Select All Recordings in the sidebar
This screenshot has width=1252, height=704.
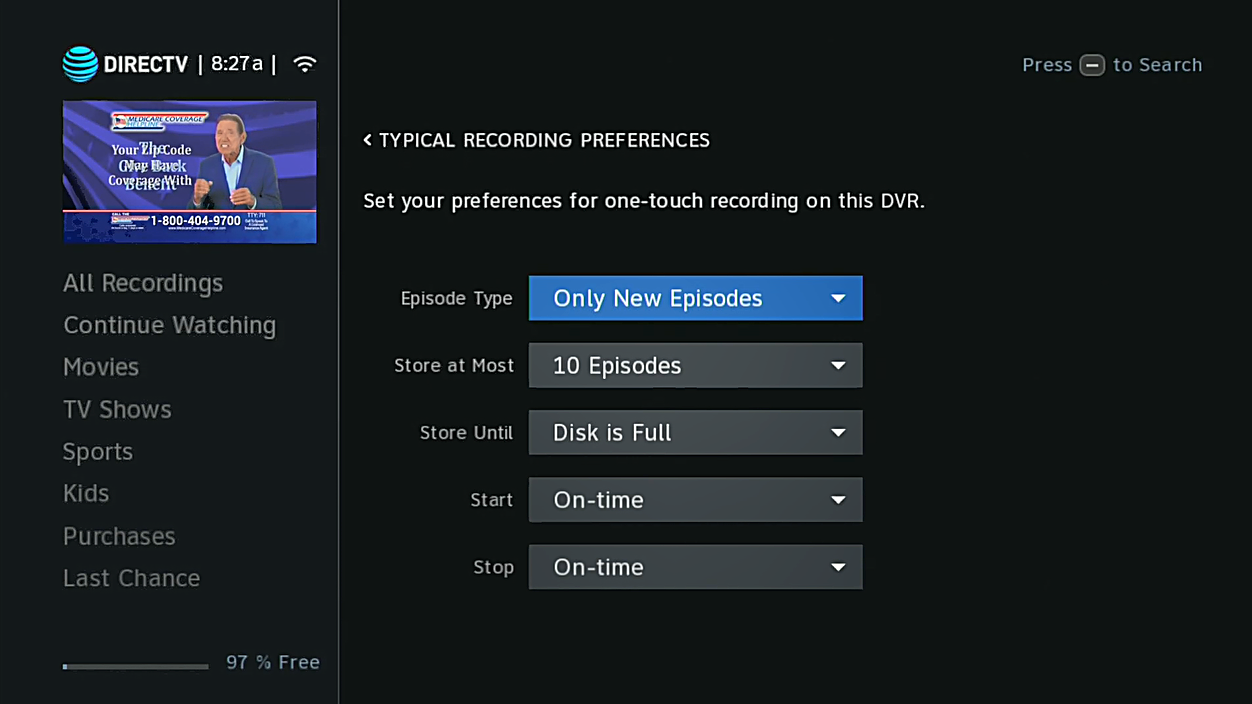coord(143,283)
